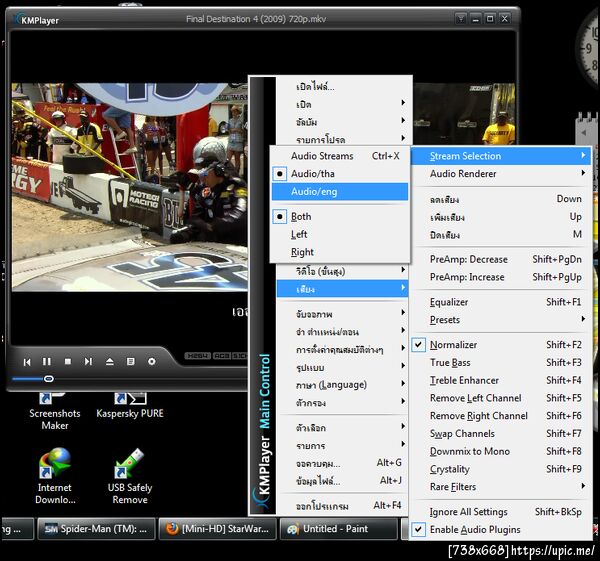This screenshot has width=600, height=561.
Task: Click PreAmp: Decrease
Action: click(x=501, y=259)
